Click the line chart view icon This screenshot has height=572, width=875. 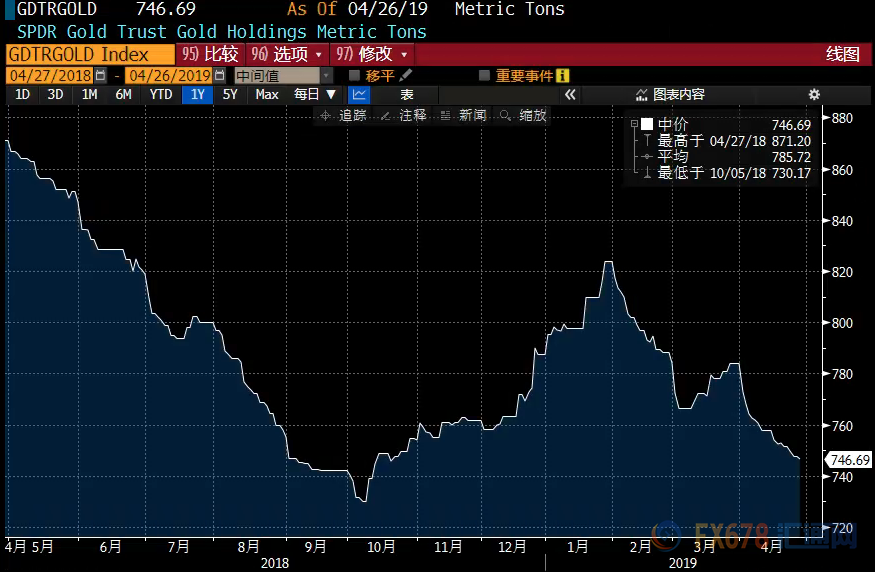pyautogui.click(x=360, y=94)
